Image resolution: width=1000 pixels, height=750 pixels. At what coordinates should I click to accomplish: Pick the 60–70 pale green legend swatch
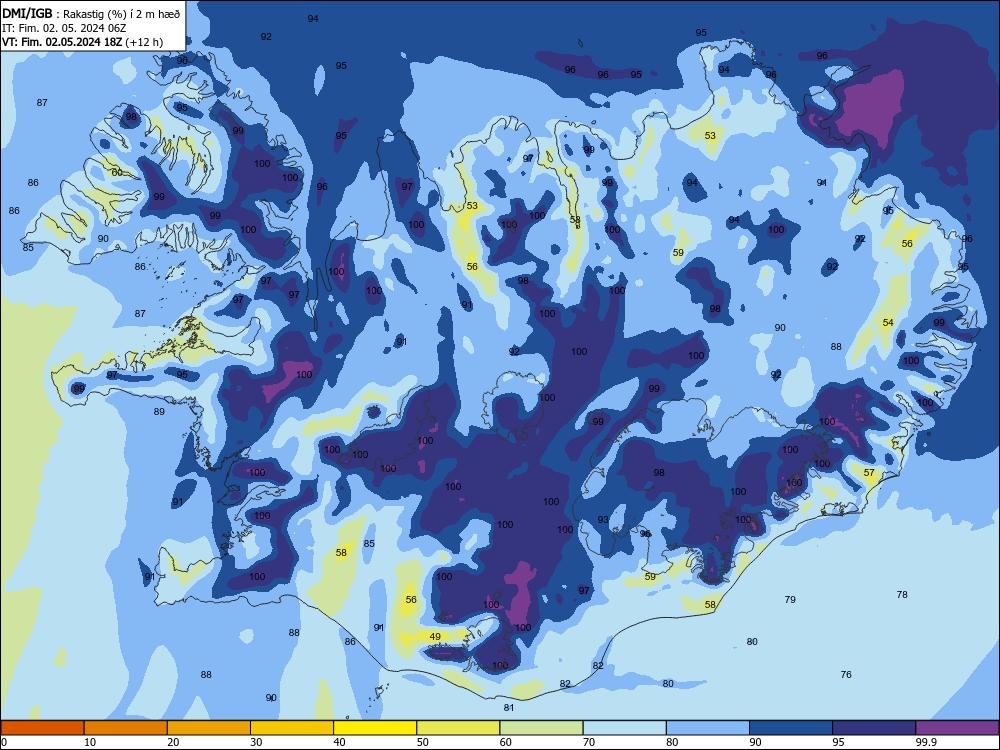(541, 728)
